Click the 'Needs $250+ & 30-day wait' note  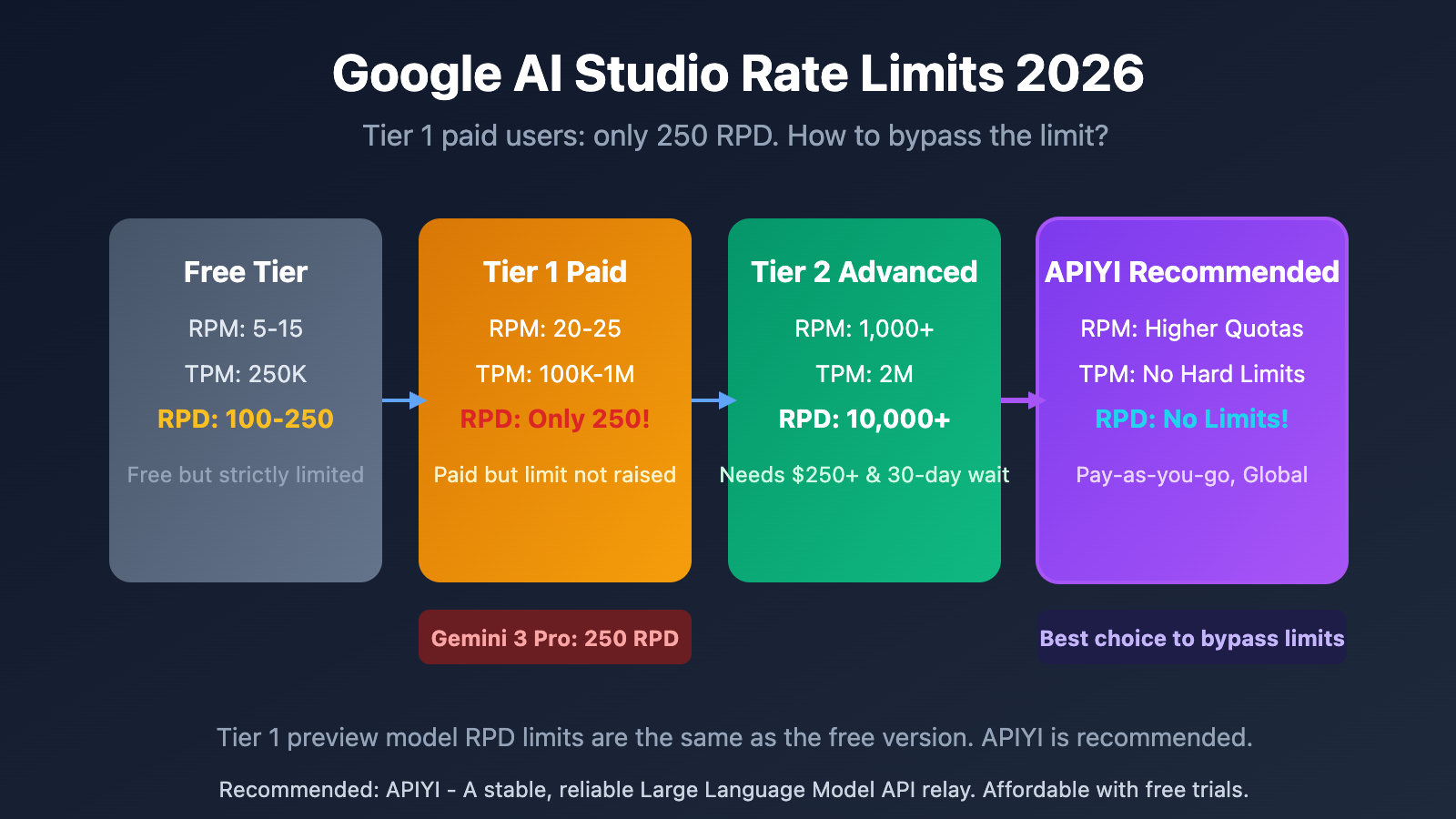click(864, 475)
